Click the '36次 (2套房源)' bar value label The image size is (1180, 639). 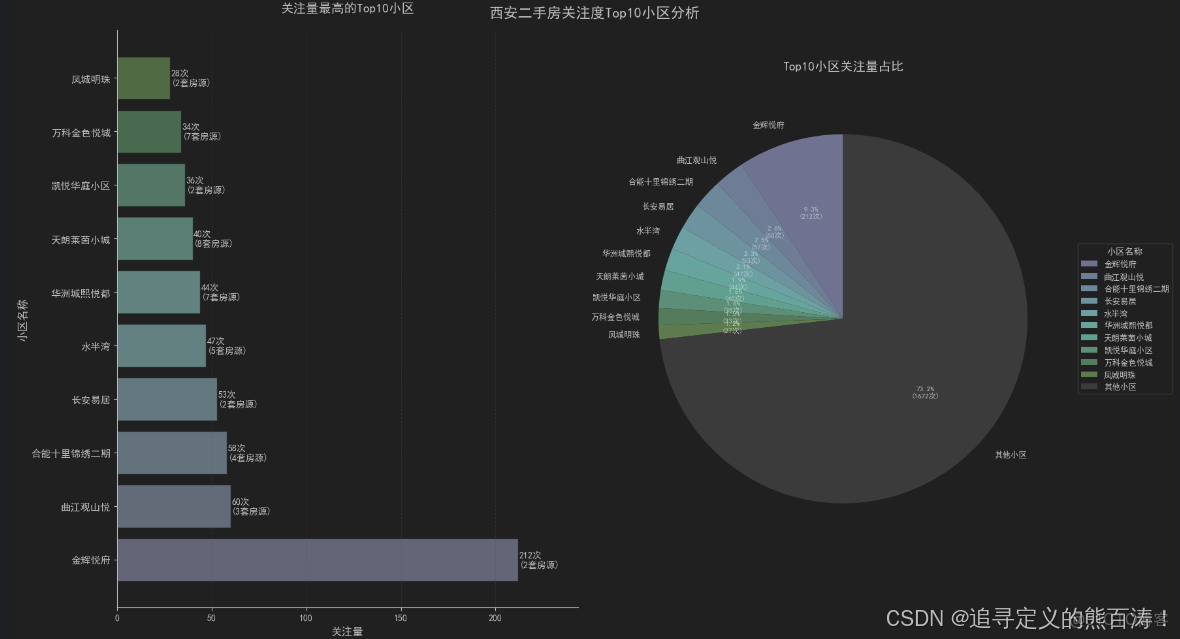pos(205,185)
